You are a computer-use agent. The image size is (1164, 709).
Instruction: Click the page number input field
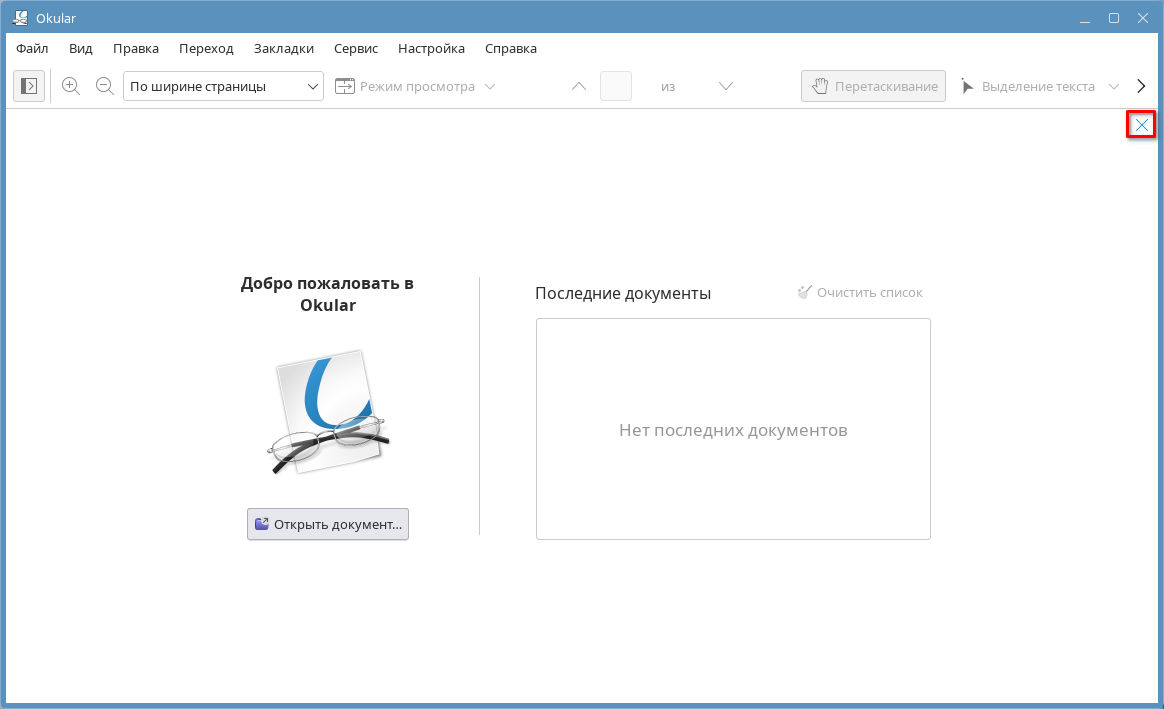615,86
